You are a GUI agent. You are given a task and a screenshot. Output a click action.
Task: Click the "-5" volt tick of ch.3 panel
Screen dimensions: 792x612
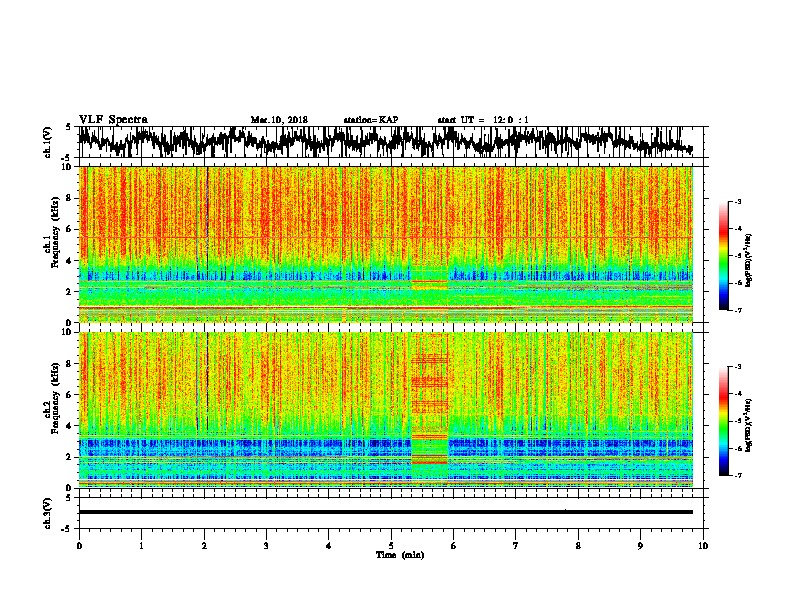pos(67,529)
